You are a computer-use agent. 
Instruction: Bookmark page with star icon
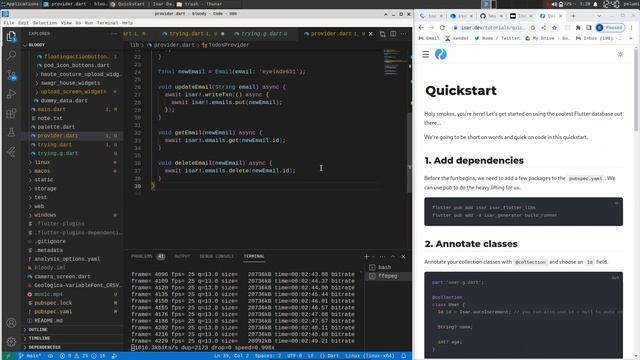click(554, 28)
